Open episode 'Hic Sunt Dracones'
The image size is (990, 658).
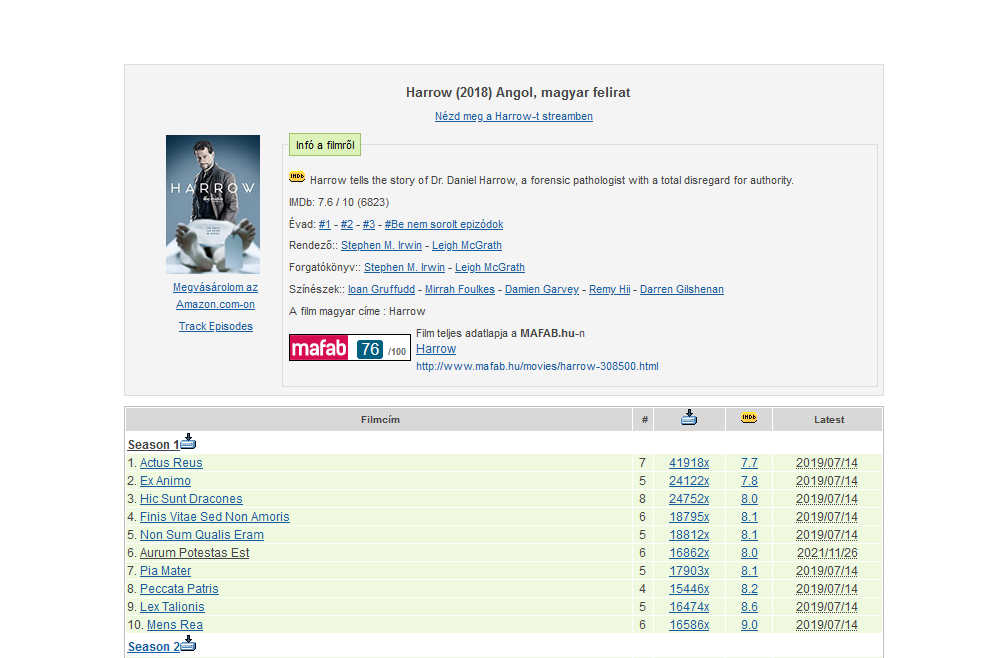191,499
